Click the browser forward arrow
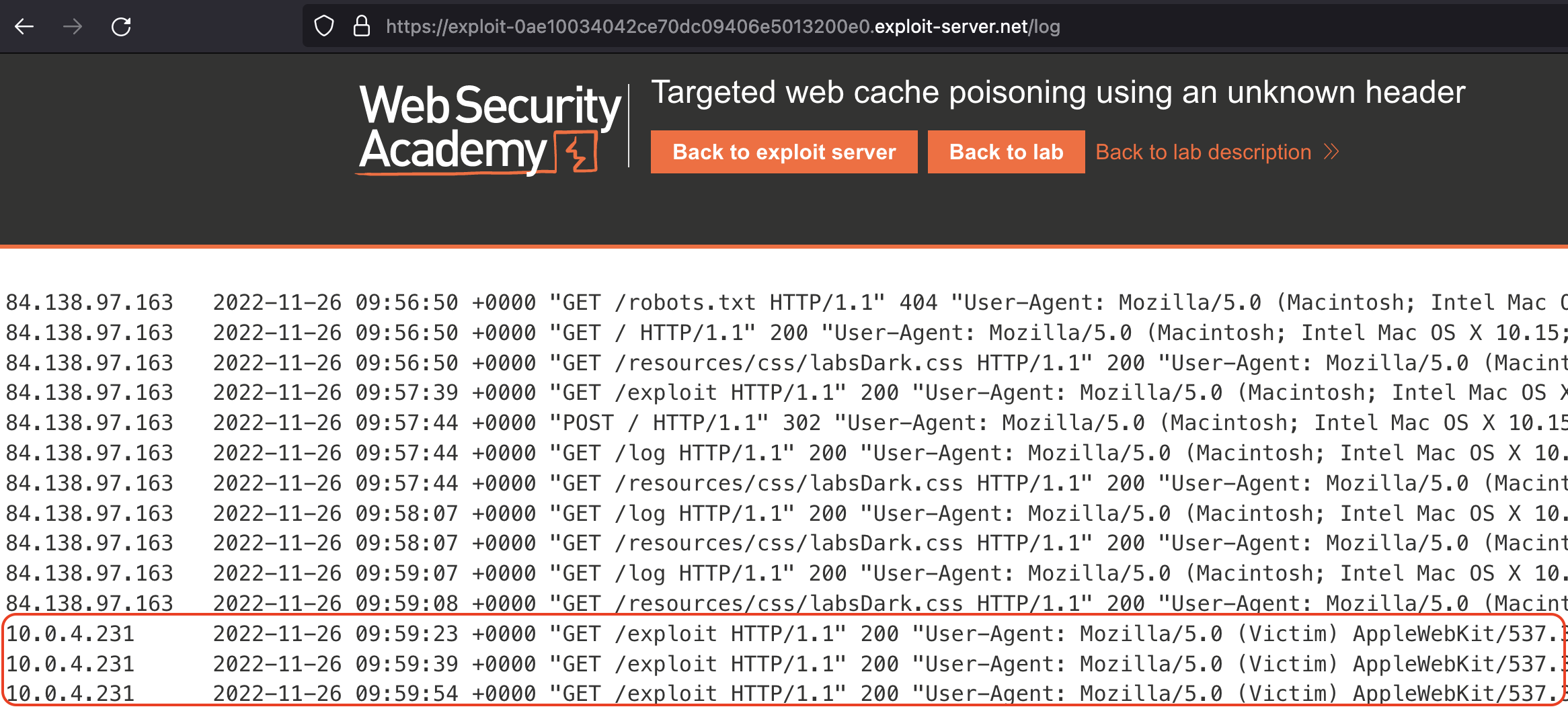This screenshot has height=711, width=1568. (x=73, y=27)
